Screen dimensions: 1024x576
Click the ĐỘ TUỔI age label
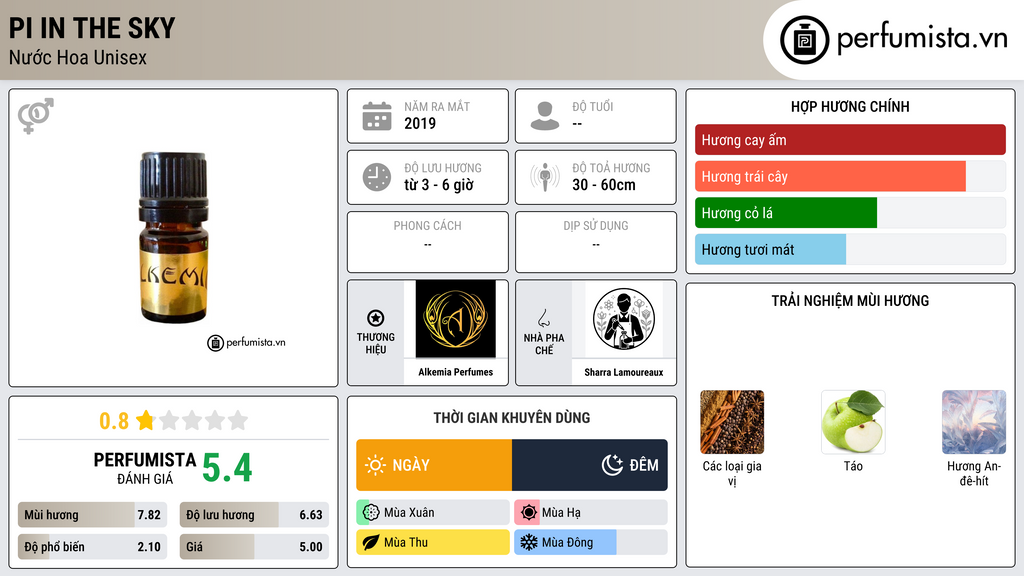[593, 106]
